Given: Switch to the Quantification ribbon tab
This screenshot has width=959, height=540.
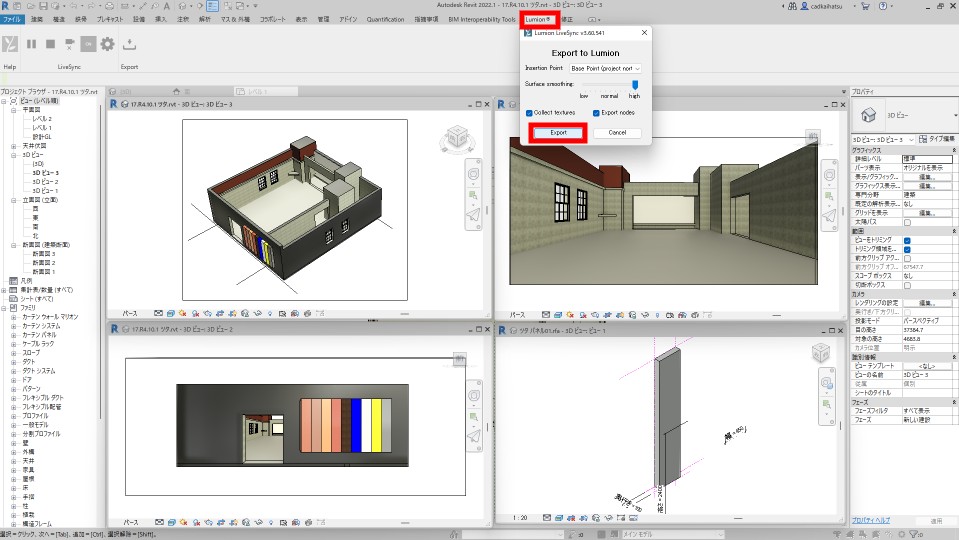Looking at the screenshot, I should tap(385, 20).
